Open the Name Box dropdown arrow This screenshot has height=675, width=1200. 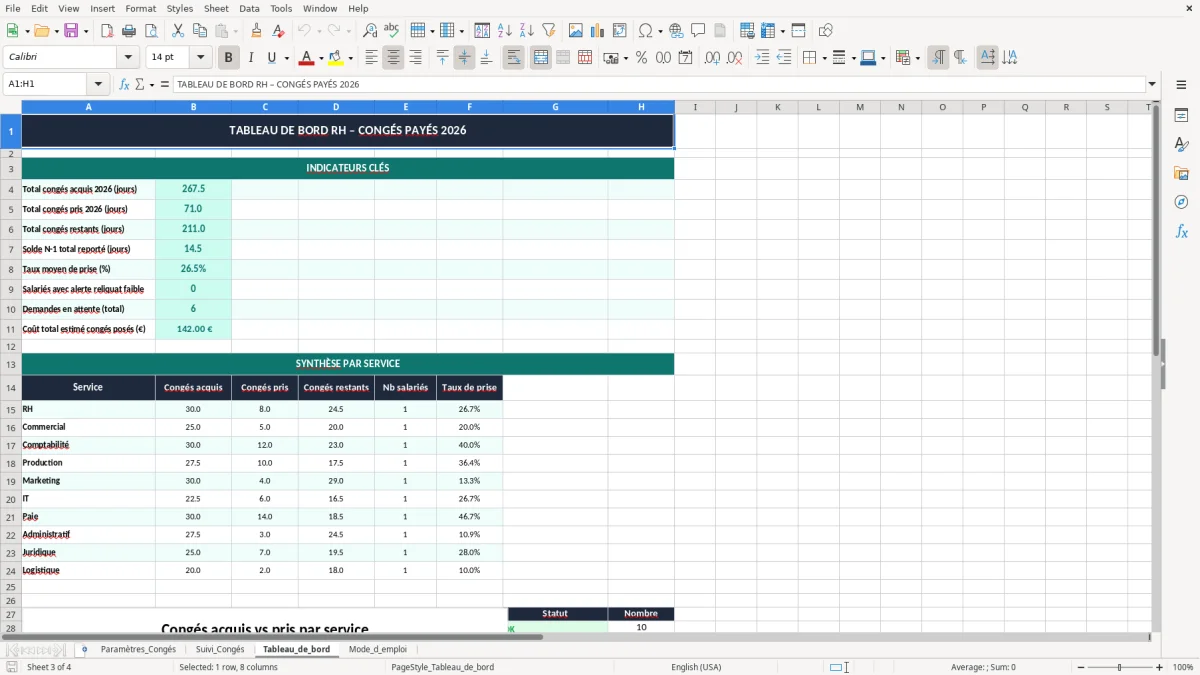pyautogui.click(x=98, y=84)
